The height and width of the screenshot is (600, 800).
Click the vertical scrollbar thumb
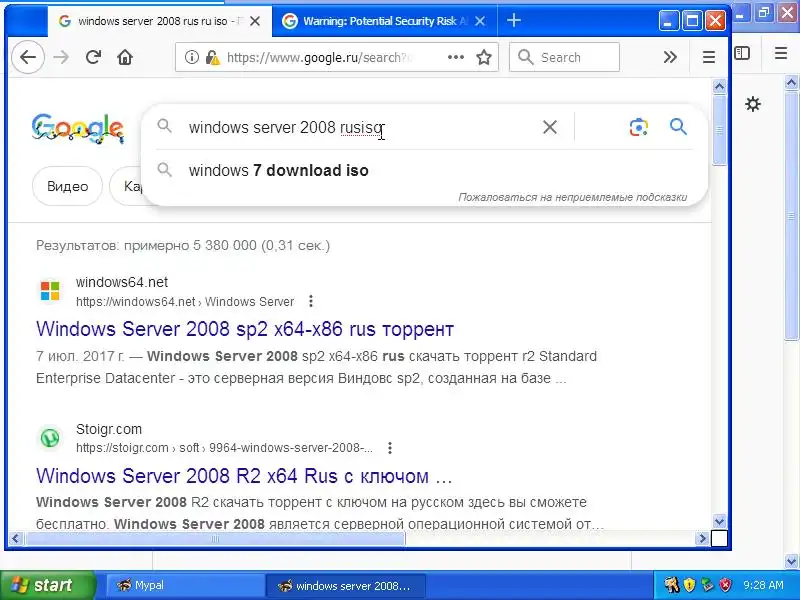click(x=719, y=131)
